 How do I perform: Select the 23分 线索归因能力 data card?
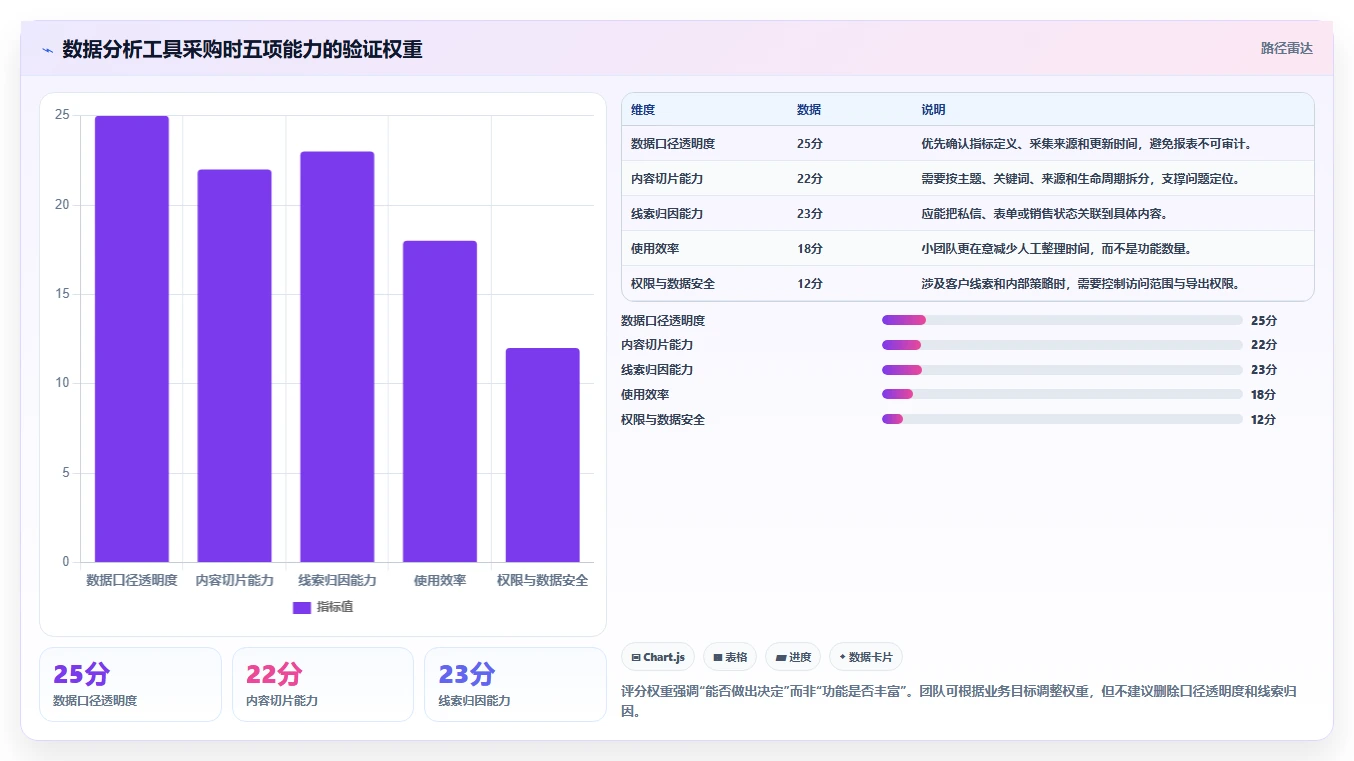click(x=515, y=684)
